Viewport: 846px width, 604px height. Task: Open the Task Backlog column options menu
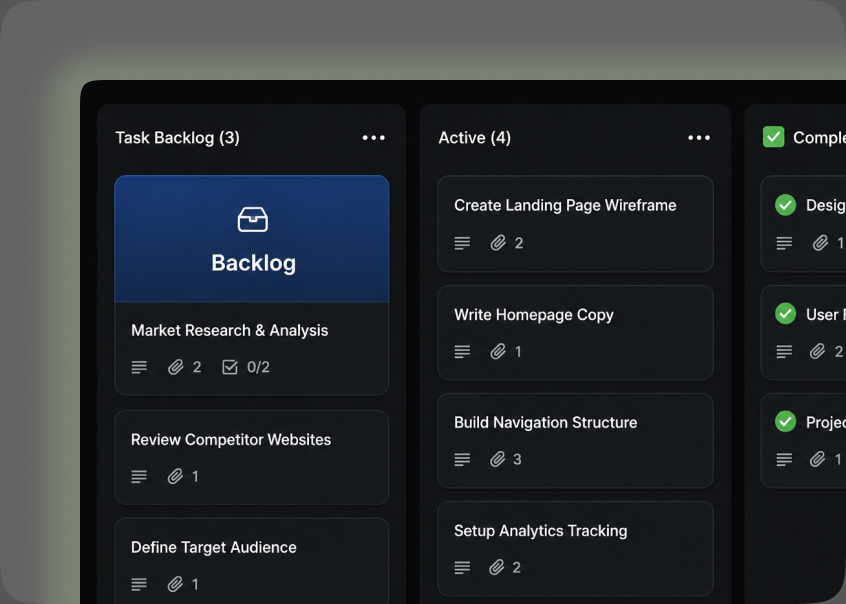373,138
